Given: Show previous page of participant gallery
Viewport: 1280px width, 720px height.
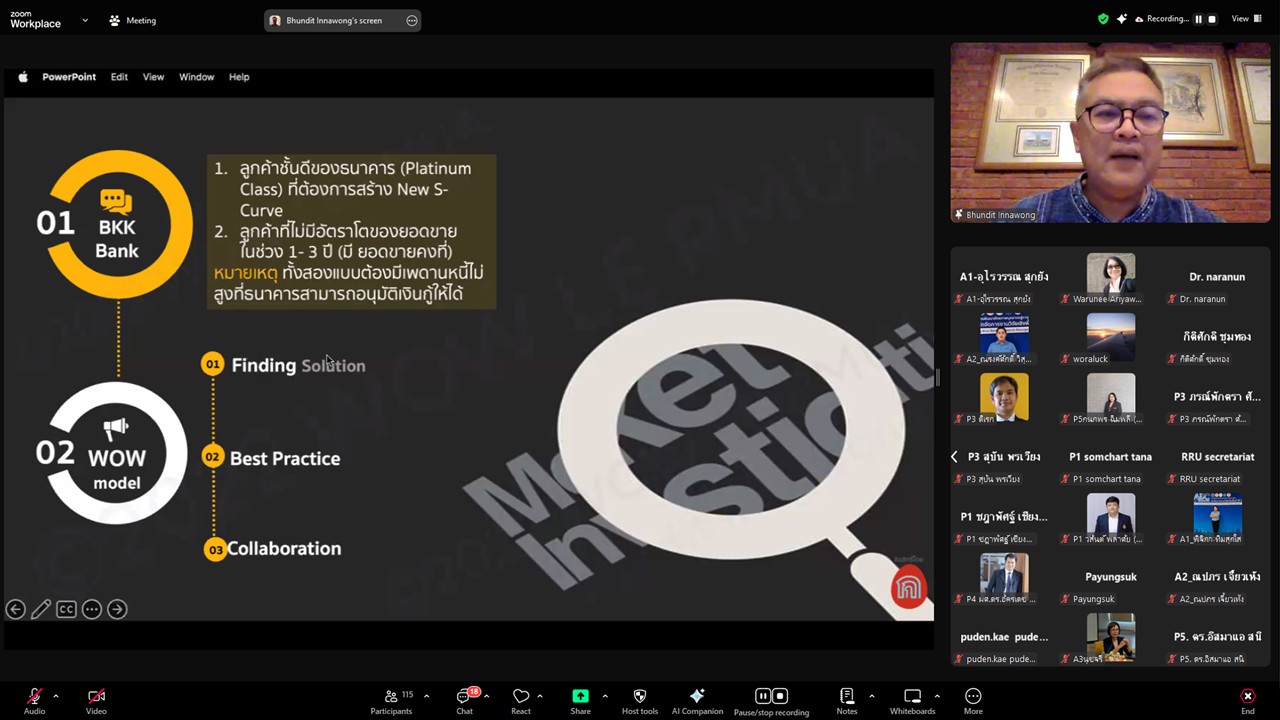Looking at the screenshot, I should click(954, 457).
